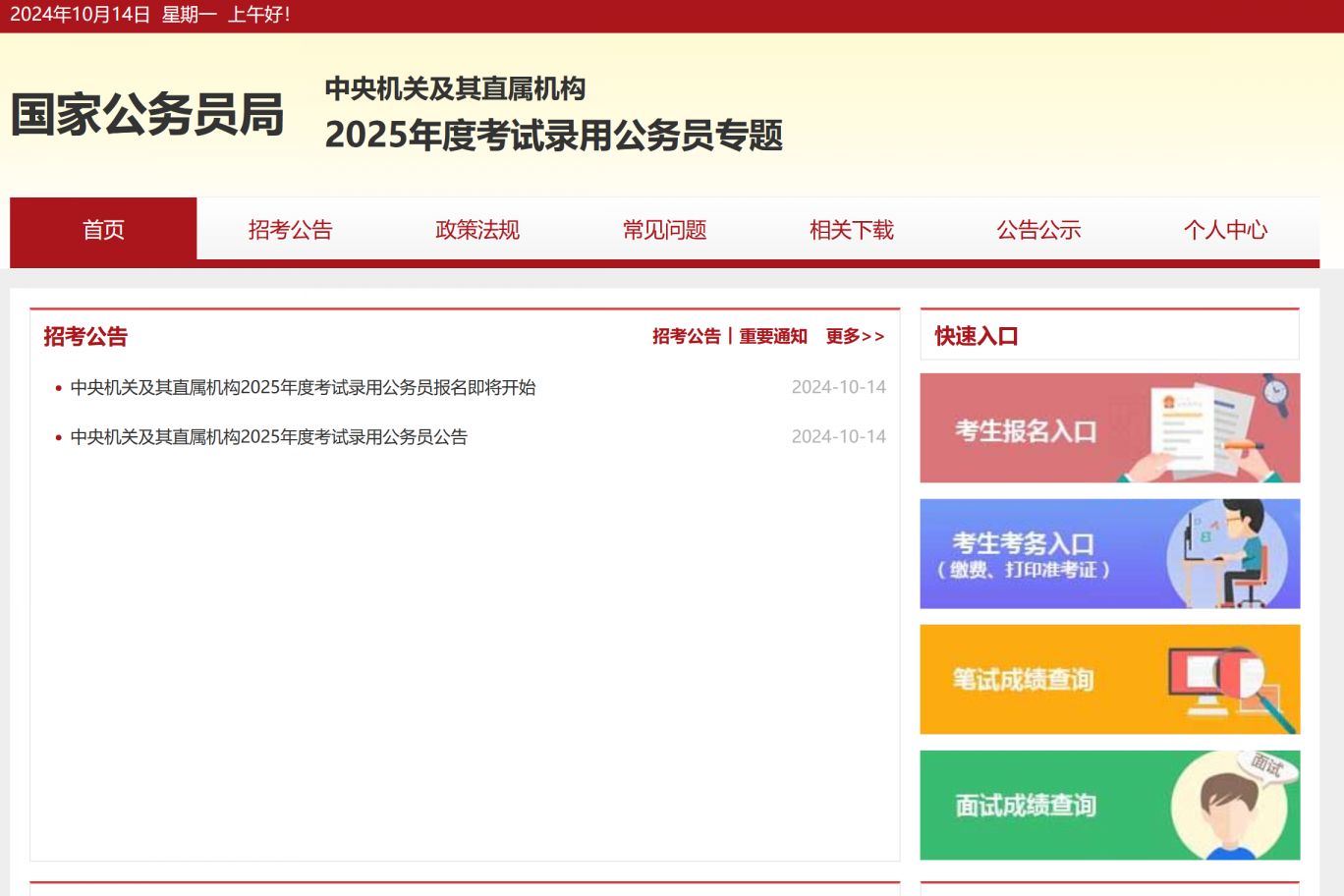Click the date in the top red bar
Screen dimensions: 1344x896
[81, 15]
